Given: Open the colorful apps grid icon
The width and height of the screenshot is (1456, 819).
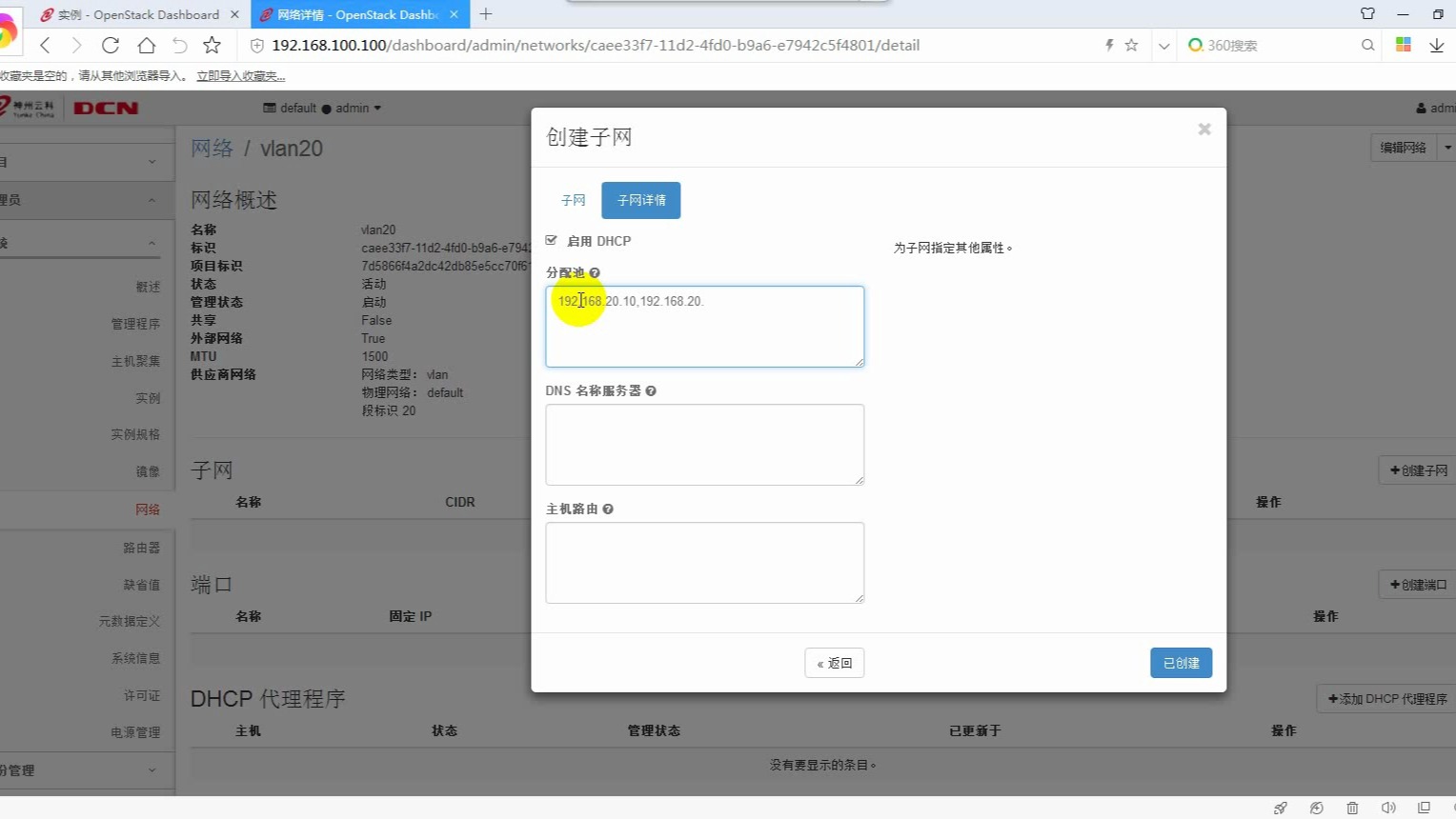Looking at the screenshot, I should point(1403,45).
